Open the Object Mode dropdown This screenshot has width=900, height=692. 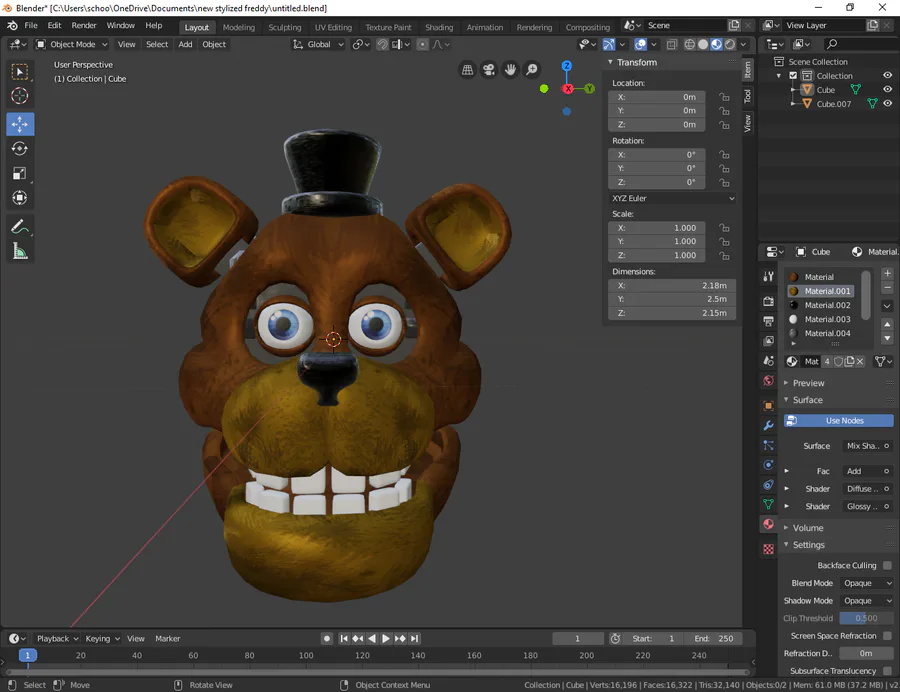tap(72, 44)
